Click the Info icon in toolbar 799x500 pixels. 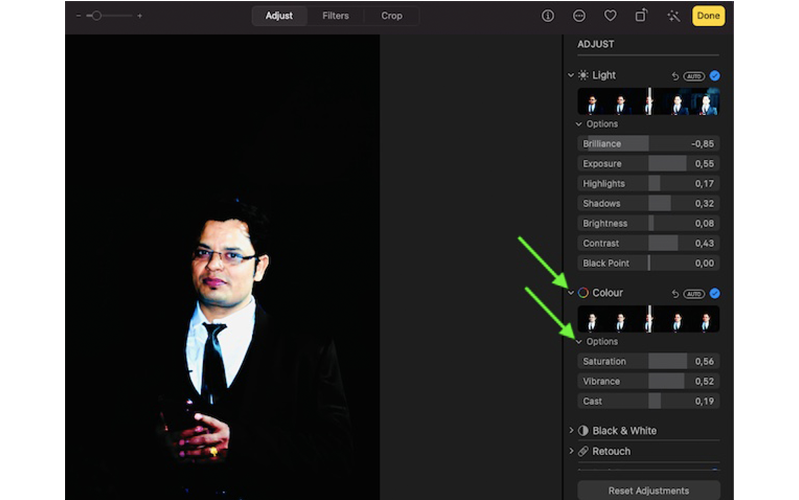click(x=548, y=16)
